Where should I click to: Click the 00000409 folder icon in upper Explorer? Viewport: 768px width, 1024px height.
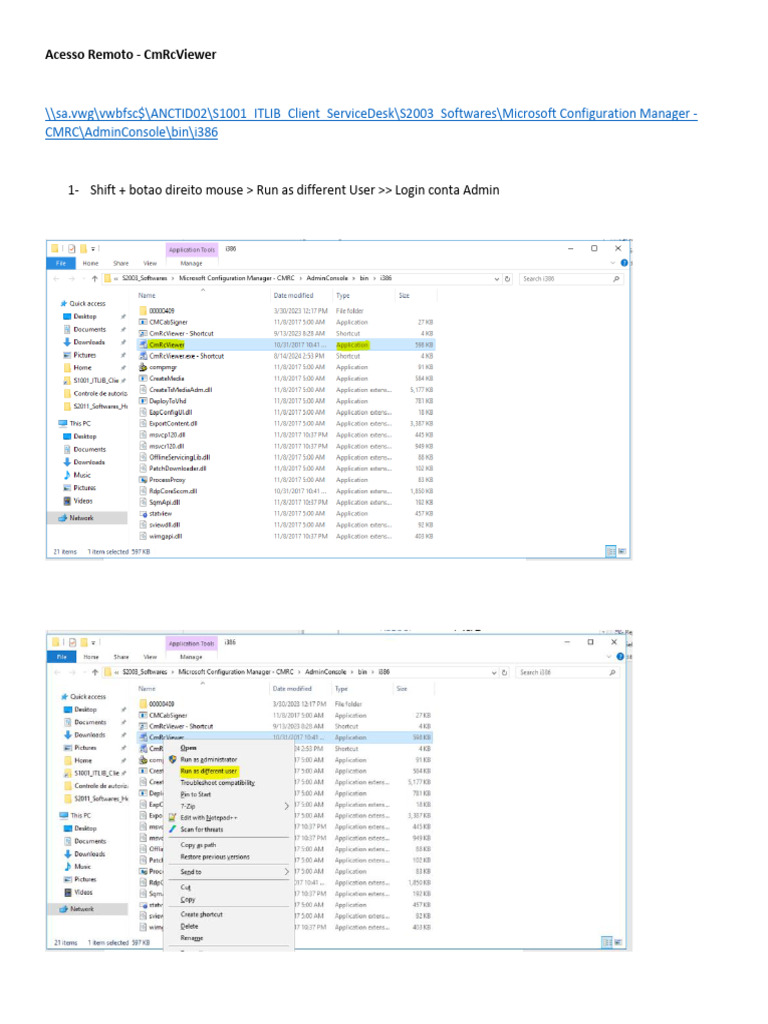click(143, 311)
